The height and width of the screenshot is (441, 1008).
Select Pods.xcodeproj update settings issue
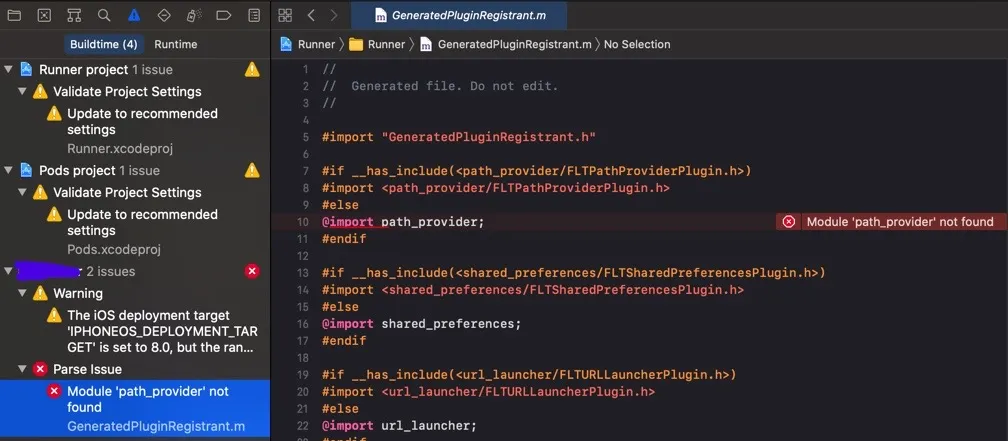pos(135,232)
